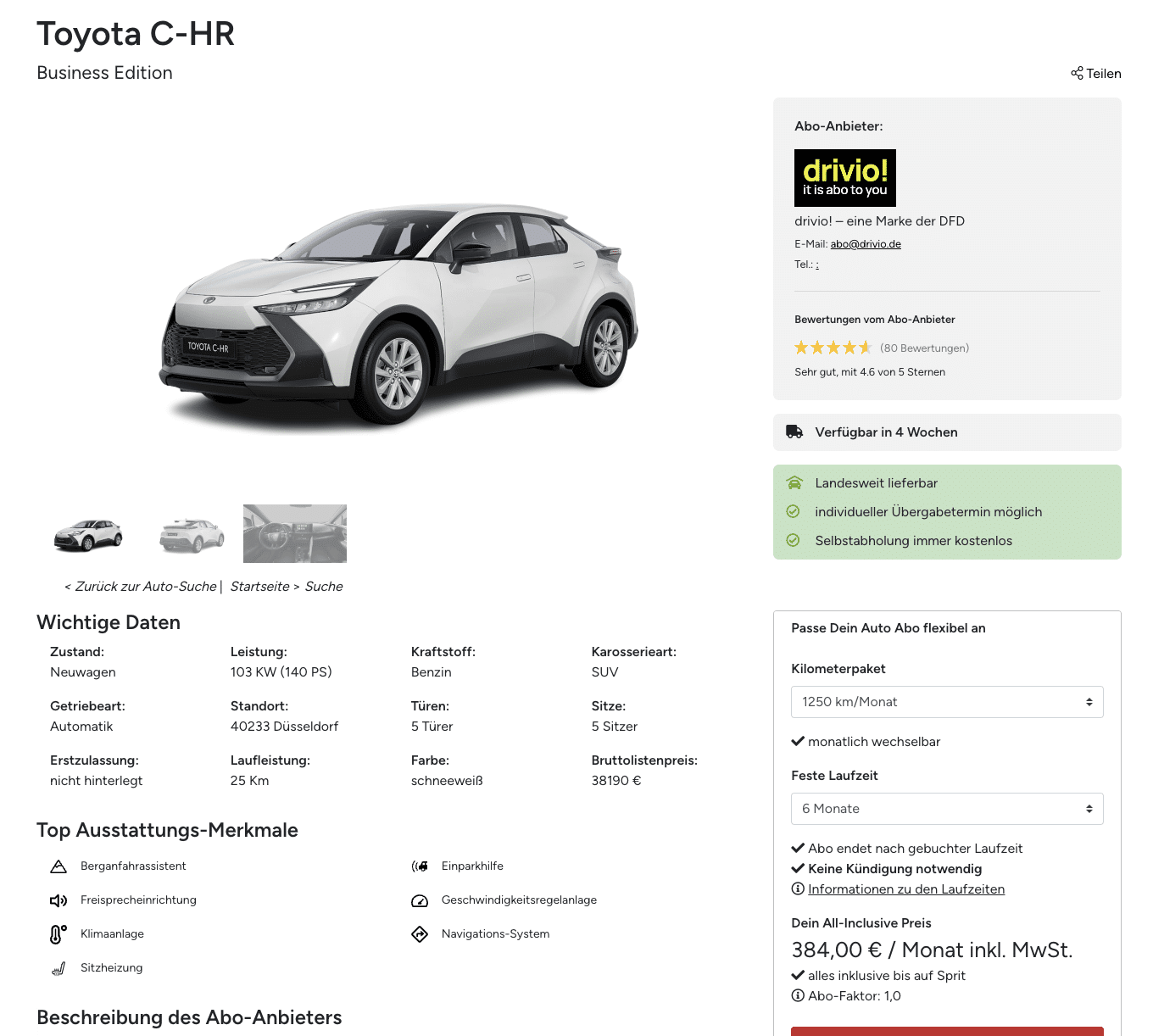This screenshot has width=1153, height=1036.
Task: Click checkmark beside monatlich wechselbar
Action: coord(798,741)
